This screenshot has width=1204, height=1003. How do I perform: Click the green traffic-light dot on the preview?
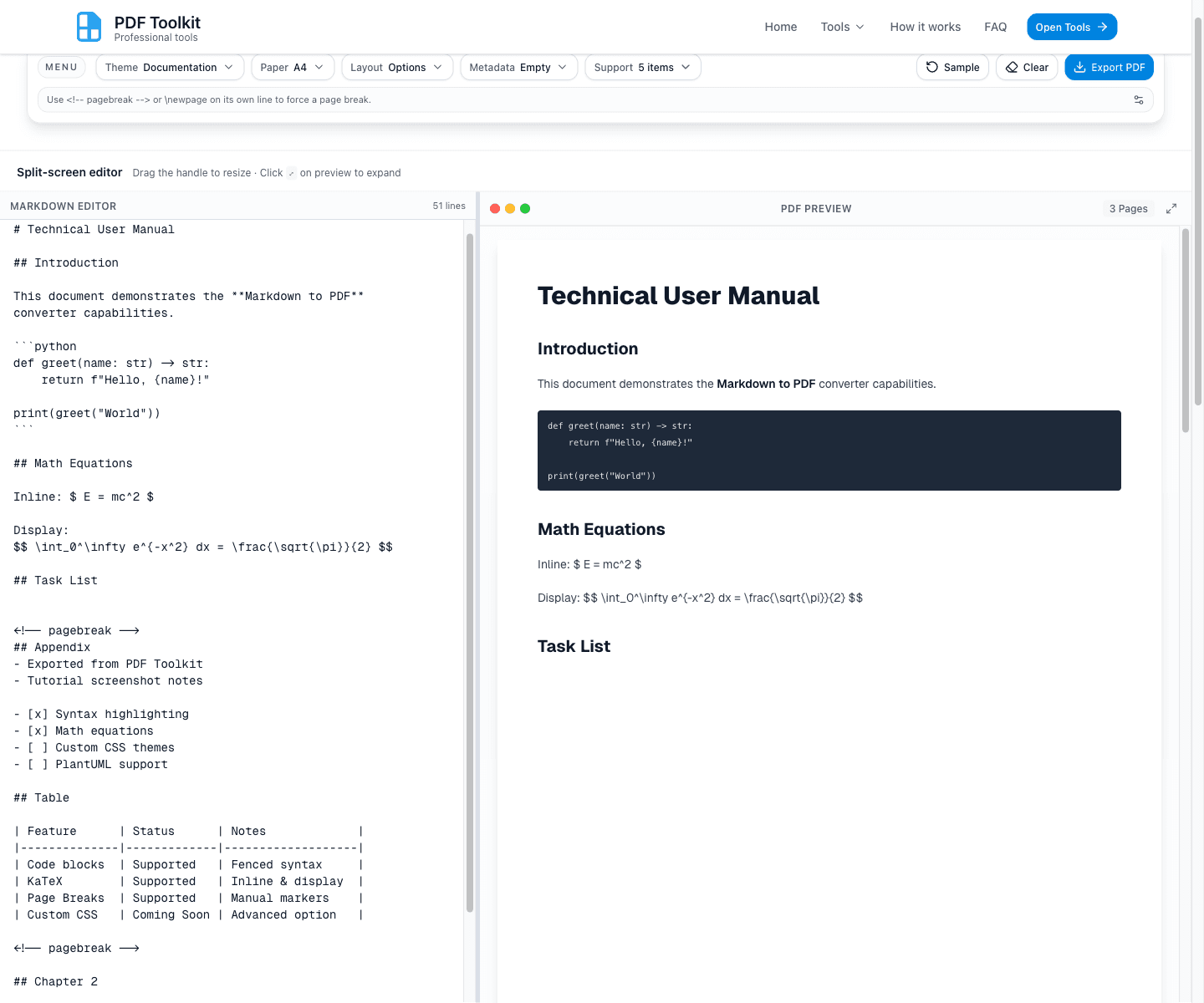(x=524, y=208)
